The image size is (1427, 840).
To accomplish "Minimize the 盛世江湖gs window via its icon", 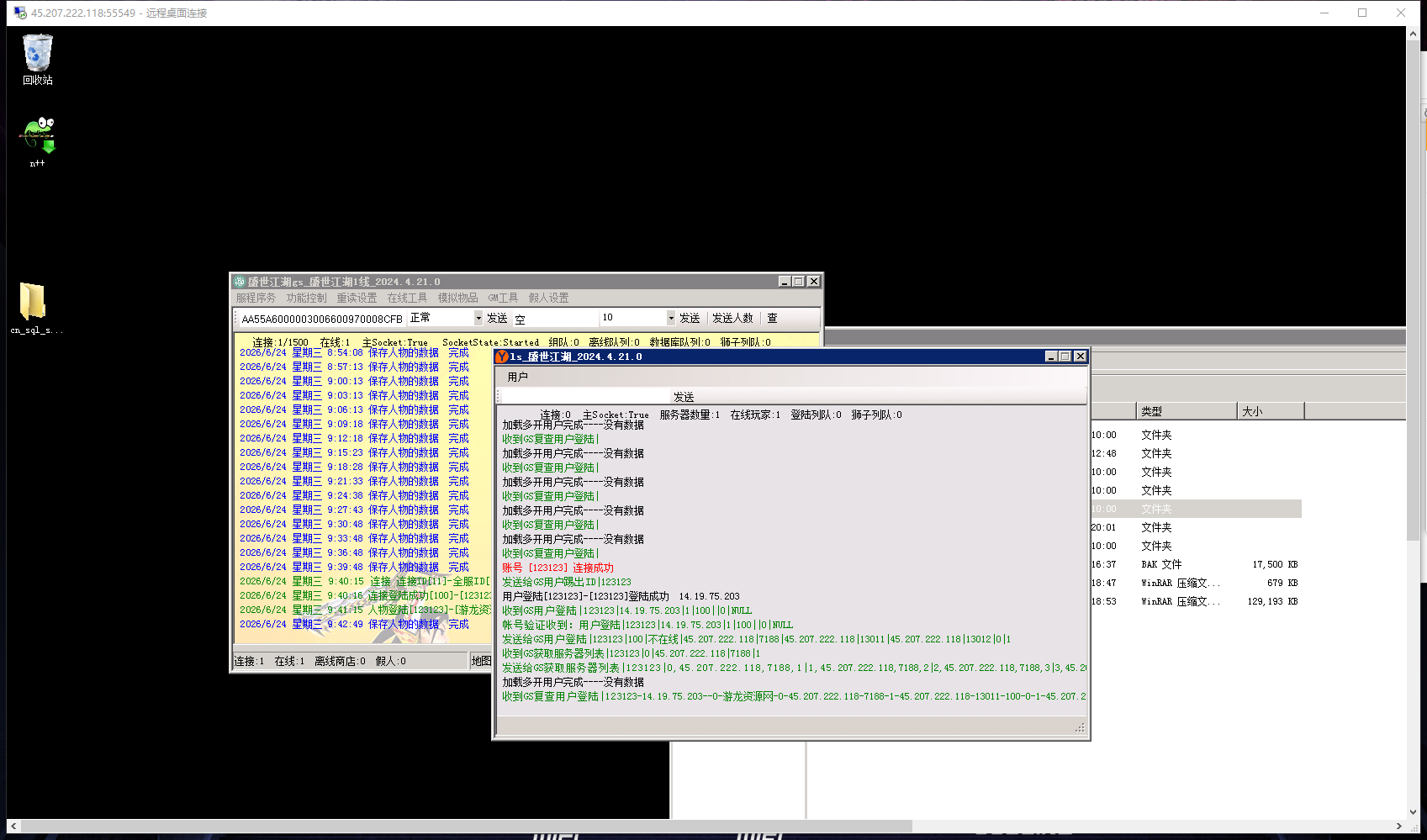I will (x=785, y=282).
